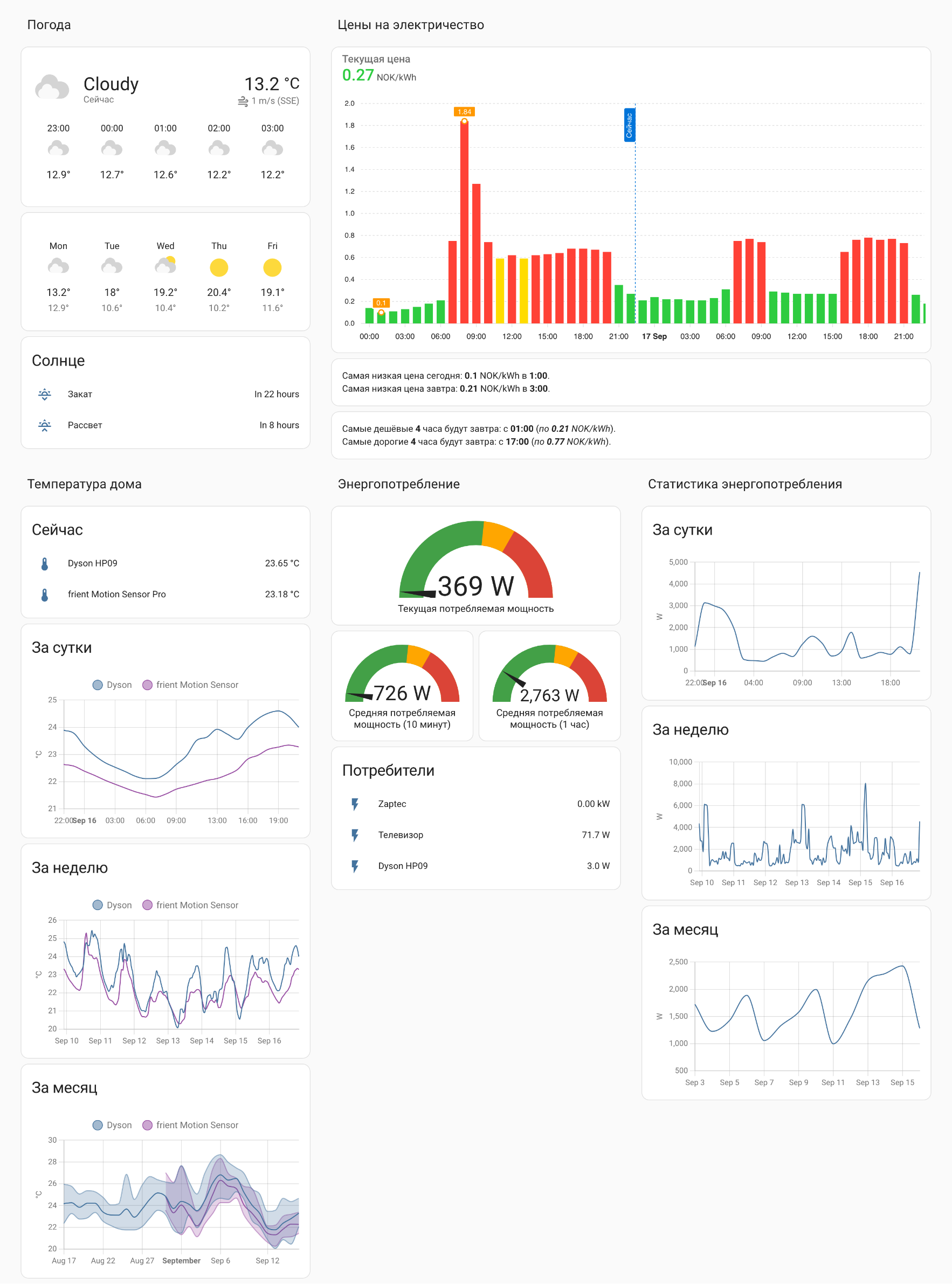Click the current price 0.27 NOK/kWh value
Viewport: 952px width, 1284px height.
[379, 75]
